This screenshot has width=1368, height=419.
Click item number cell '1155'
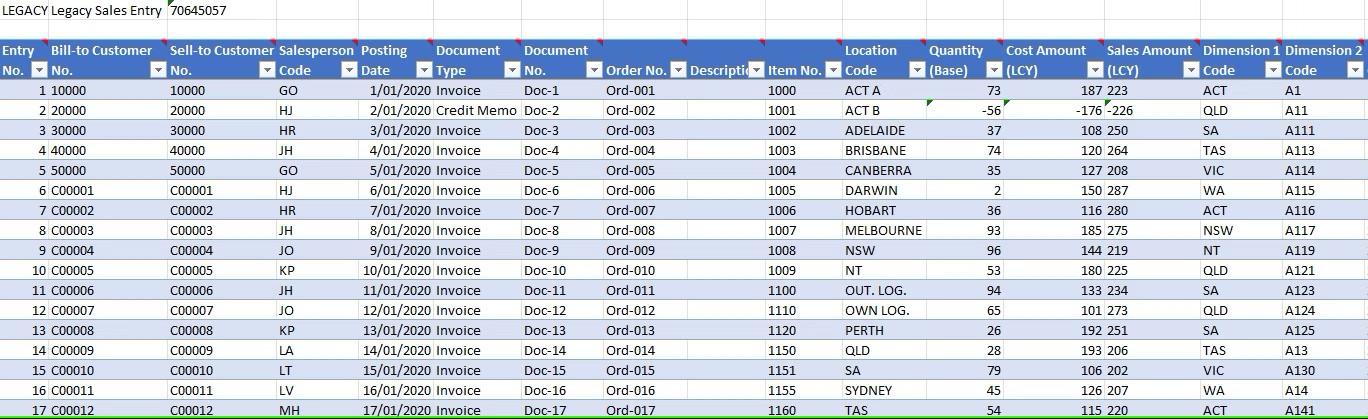[x=803, y=390]
